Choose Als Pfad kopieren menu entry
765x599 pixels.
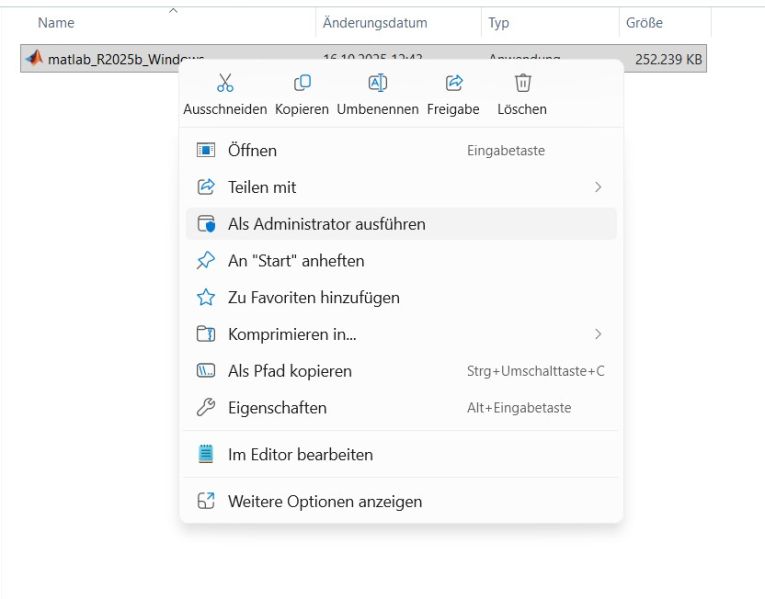tap(290, 371)
